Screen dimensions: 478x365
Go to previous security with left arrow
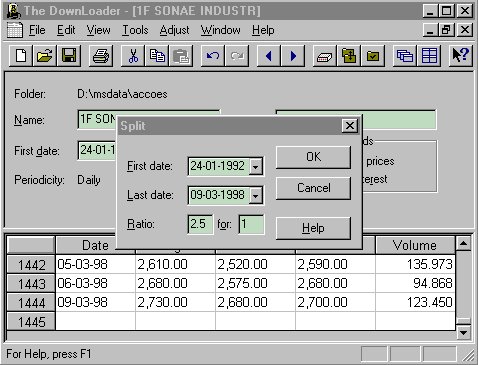pos(269,56)
